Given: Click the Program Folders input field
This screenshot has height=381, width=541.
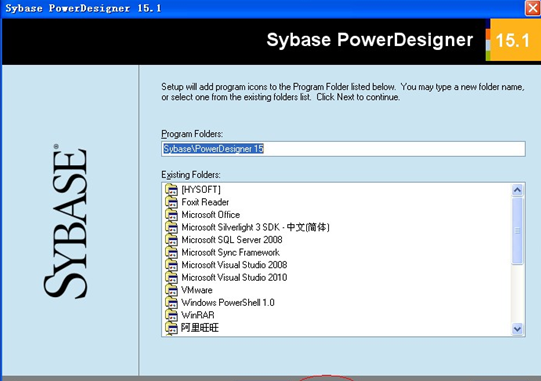Looking at the screenshot, I should 343,149.
